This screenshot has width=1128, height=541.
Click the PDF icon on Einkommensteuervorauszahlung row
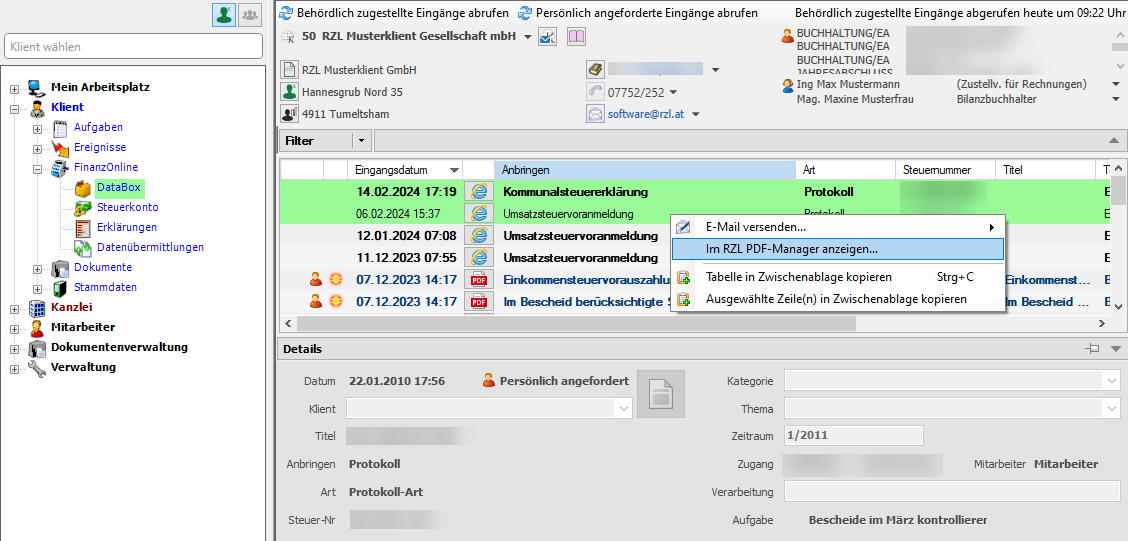pos(479,280)
